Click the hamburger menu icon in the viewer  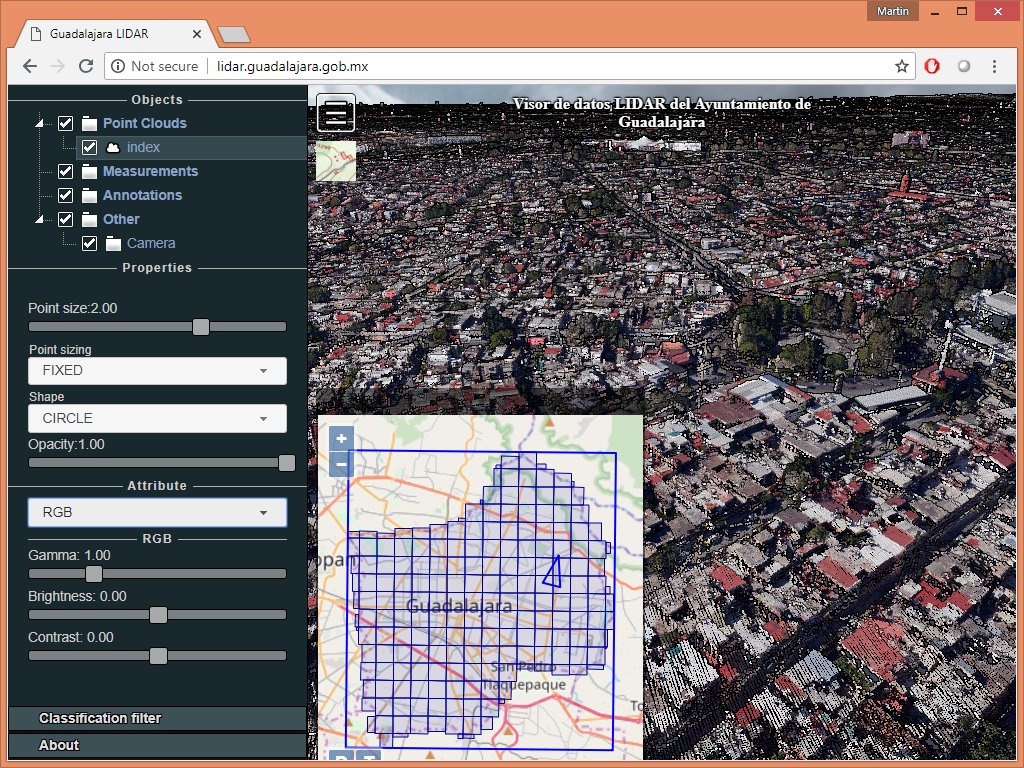pyautogui.click(x=336, y=113)
